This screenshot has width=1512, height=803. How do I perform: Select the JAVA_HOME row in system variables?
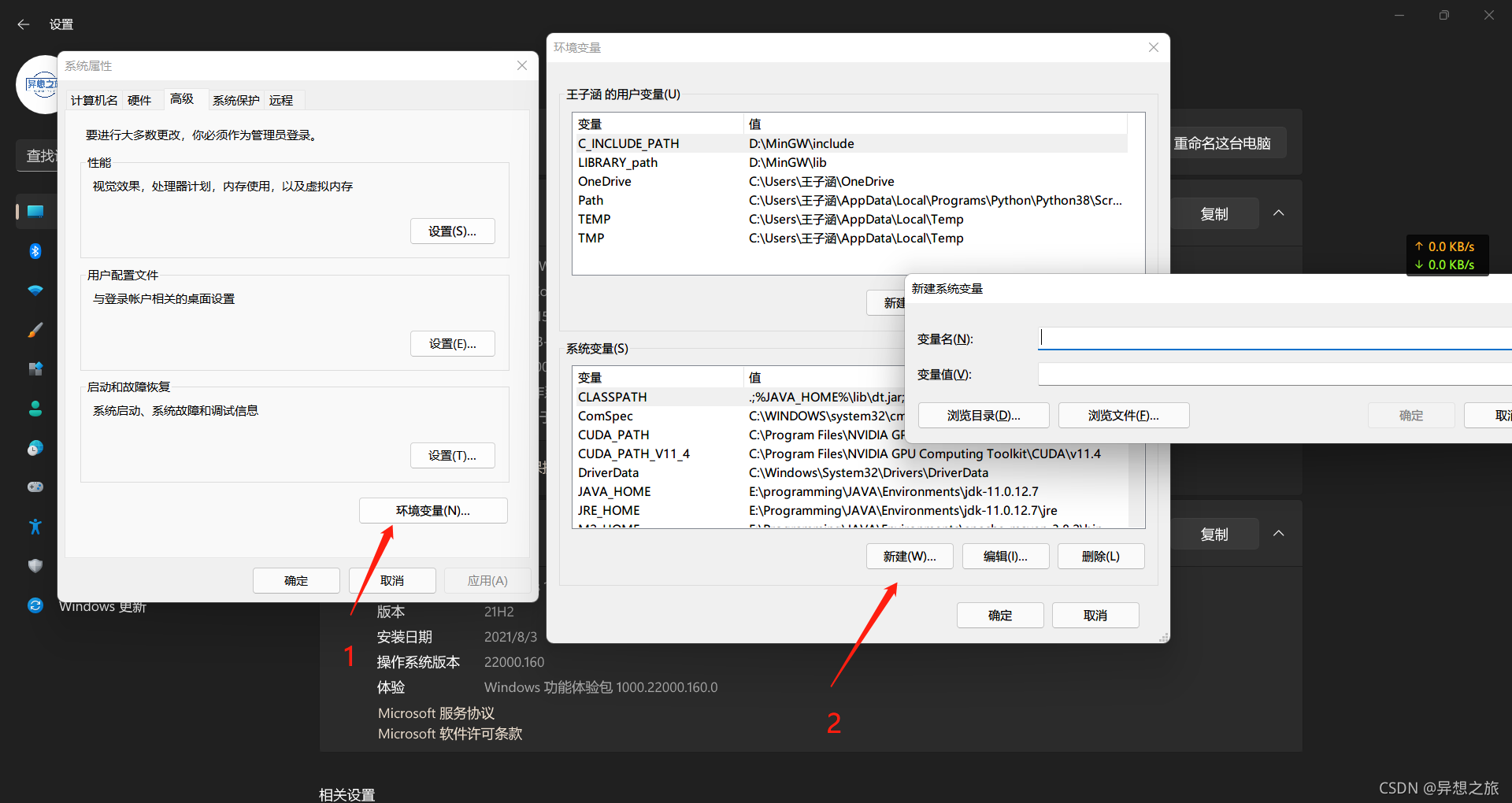614,492
